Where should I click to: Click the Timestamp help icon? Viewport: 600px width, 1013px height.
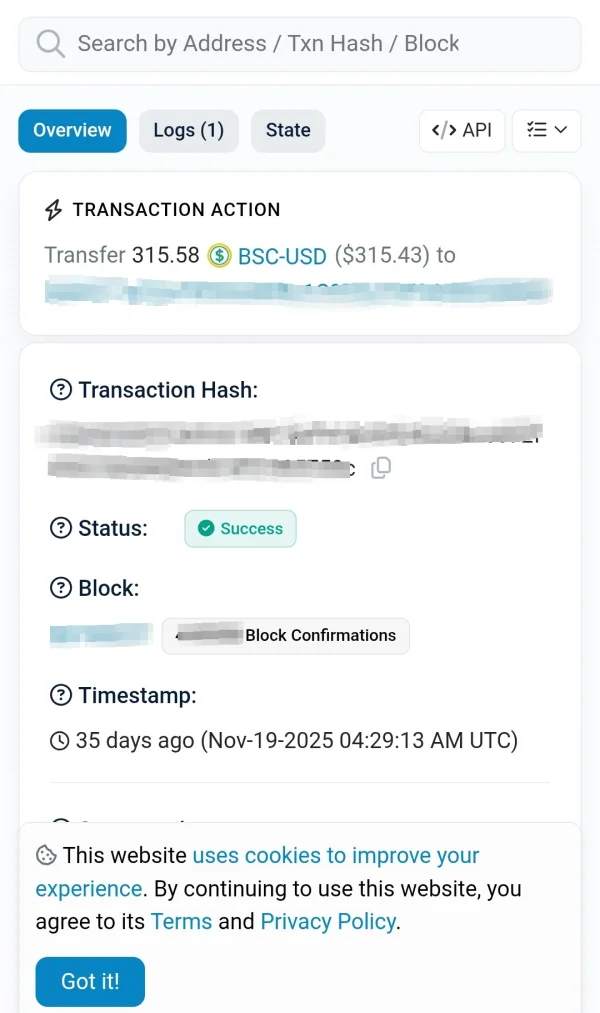[x=61, y=695]
